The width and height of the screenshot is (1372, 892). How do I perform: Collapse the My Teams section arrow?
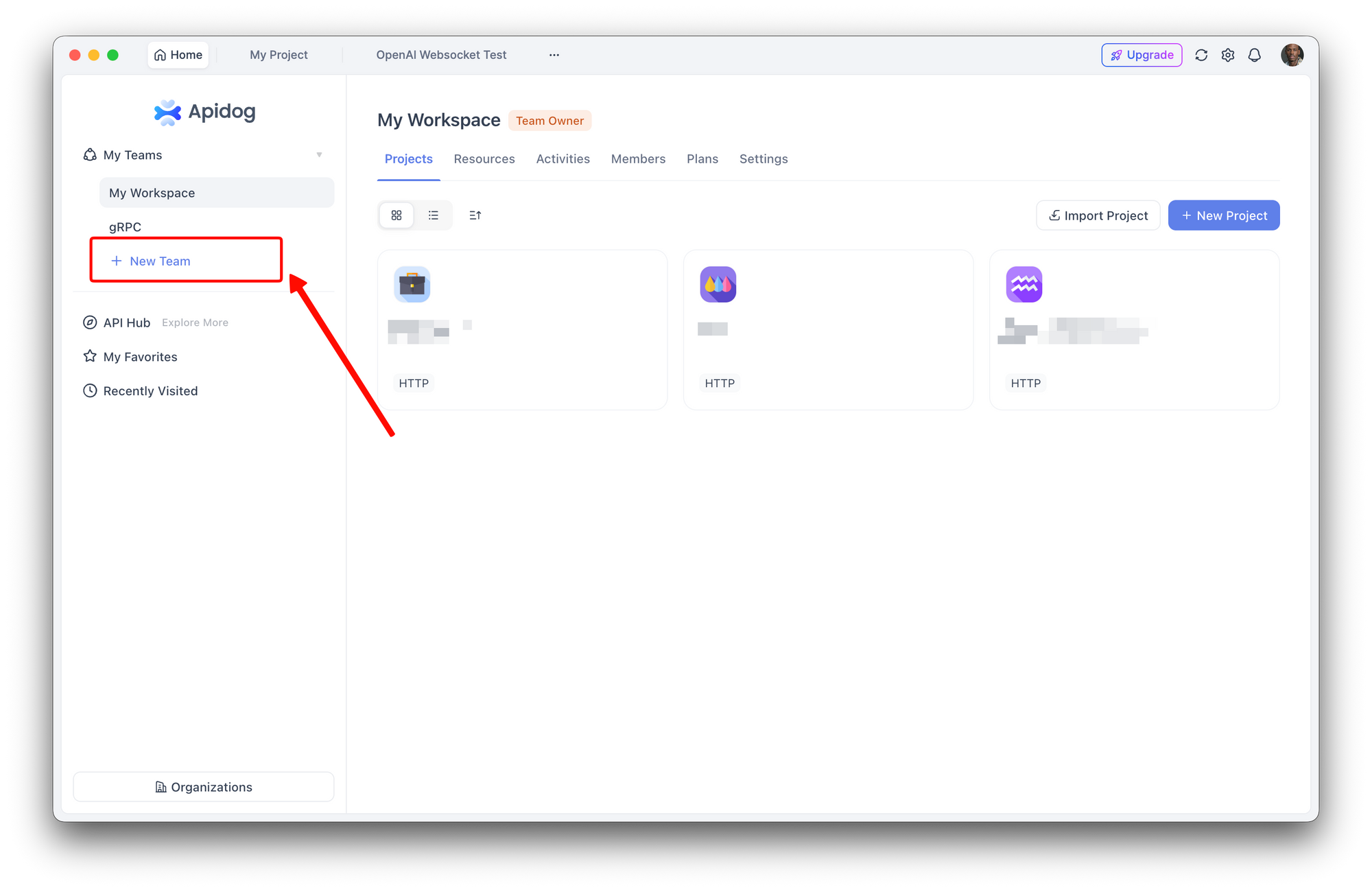[319, 155]
